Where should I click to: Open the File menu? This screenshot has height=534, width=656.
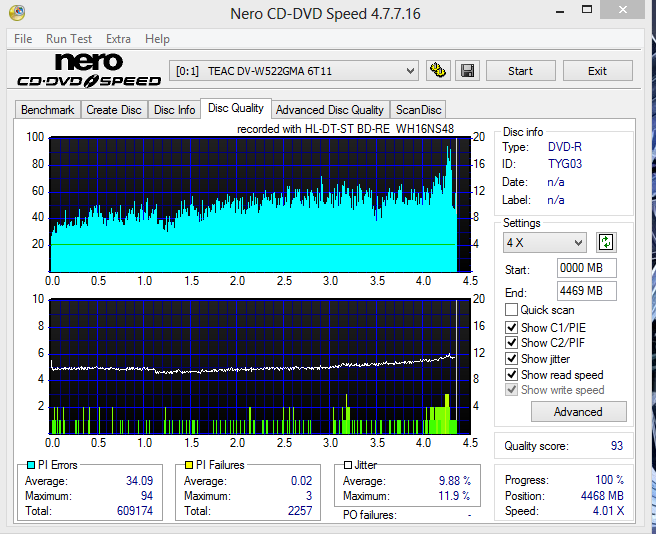(23, 39)
